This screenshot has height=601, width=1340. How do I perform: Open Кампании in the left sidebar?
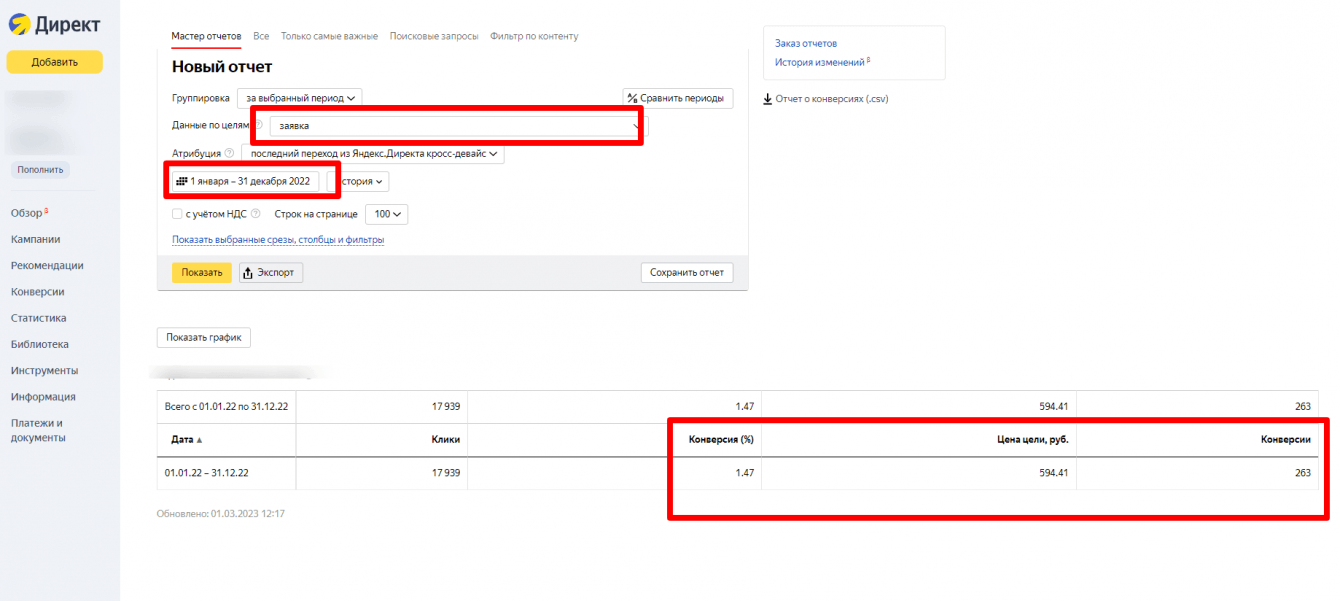(x=36, y=239)
